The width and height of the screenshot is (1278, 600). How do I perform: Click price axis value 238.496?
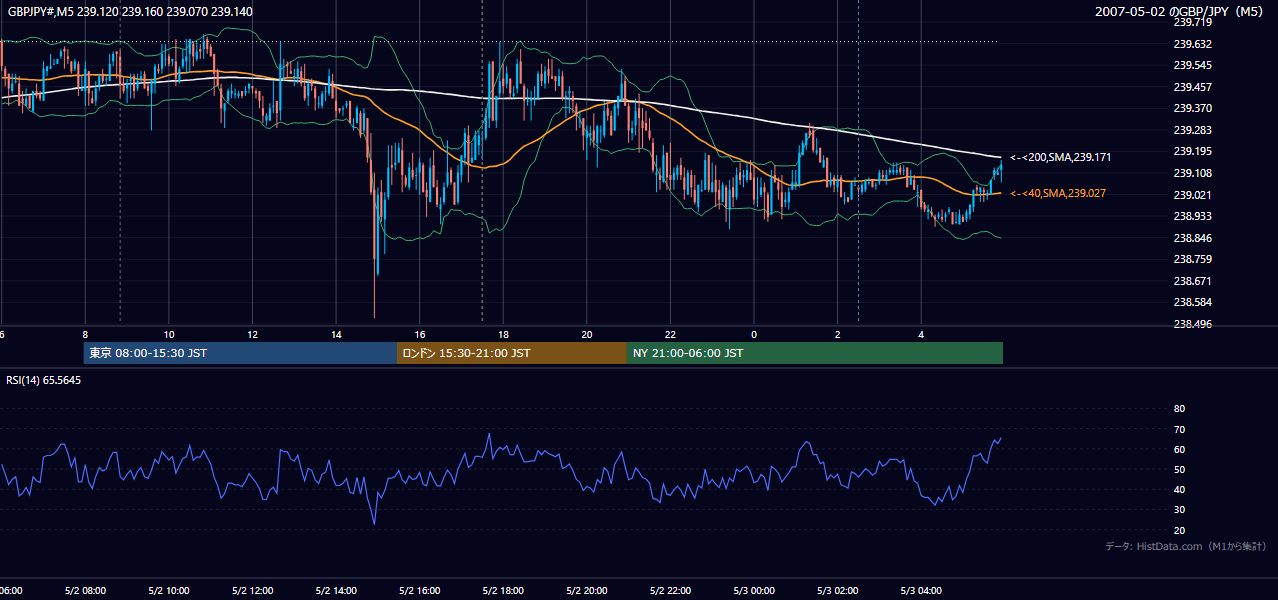[x=1193, y=324]
